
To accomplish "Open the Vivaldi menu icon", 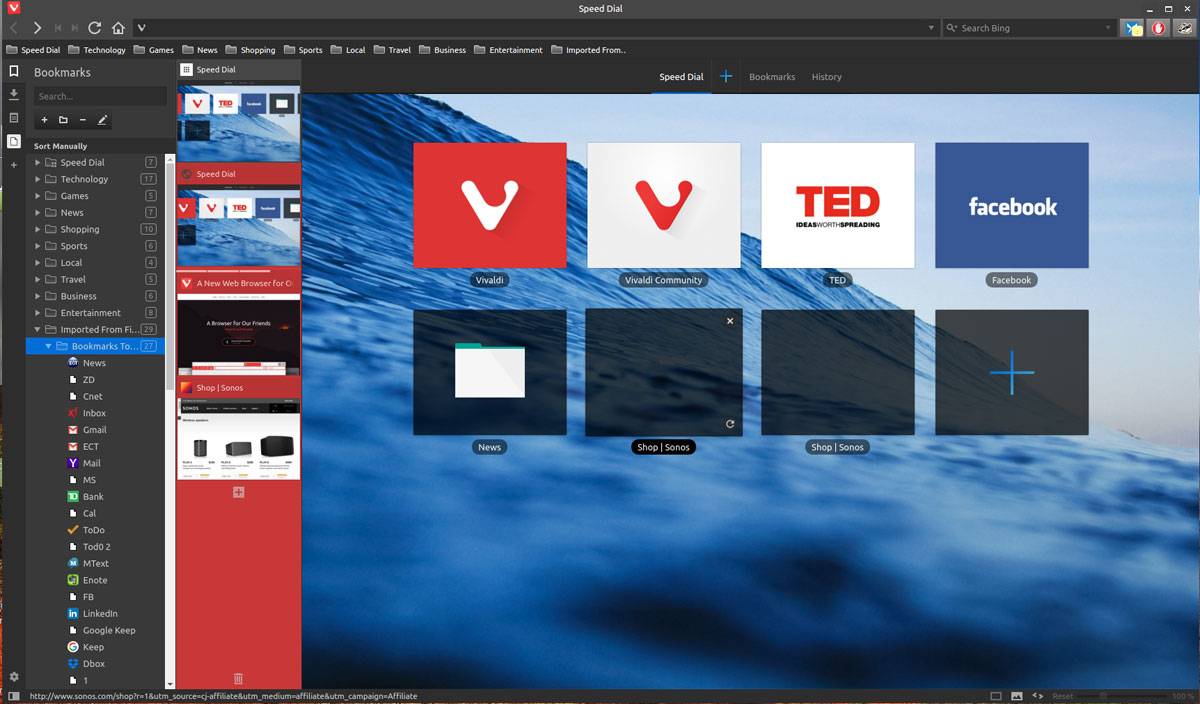I will click(x=13, y=9).
